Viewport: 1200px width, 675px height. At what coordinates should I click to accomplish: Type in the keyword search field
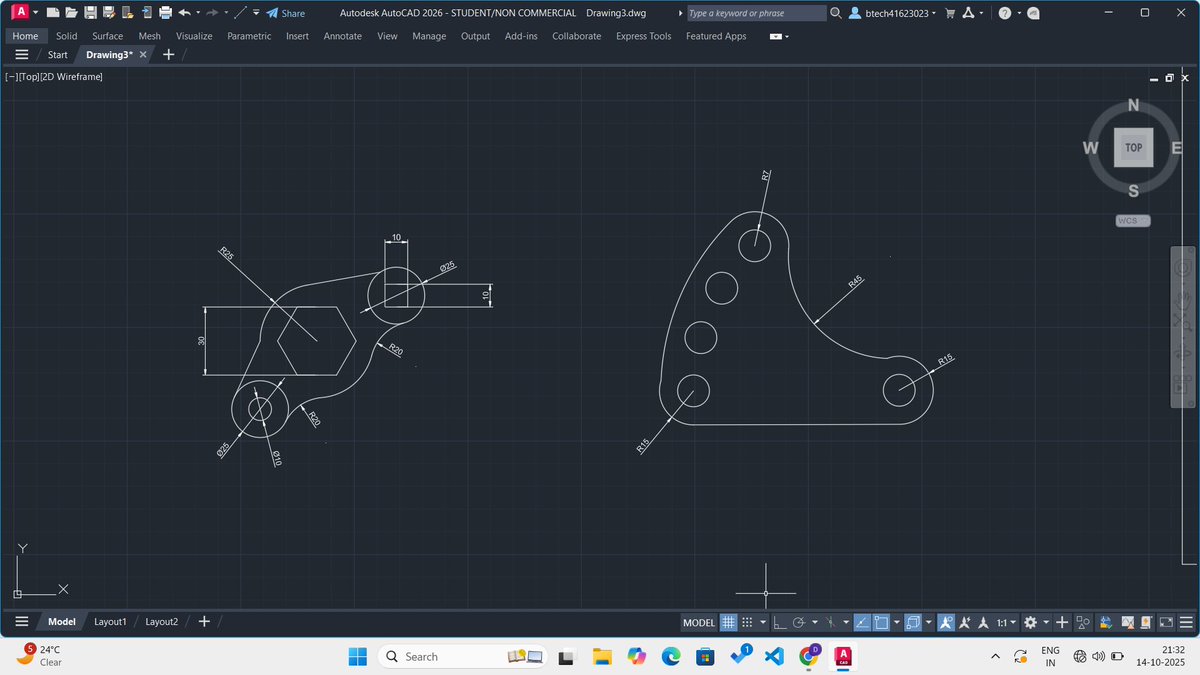[756, 13]
